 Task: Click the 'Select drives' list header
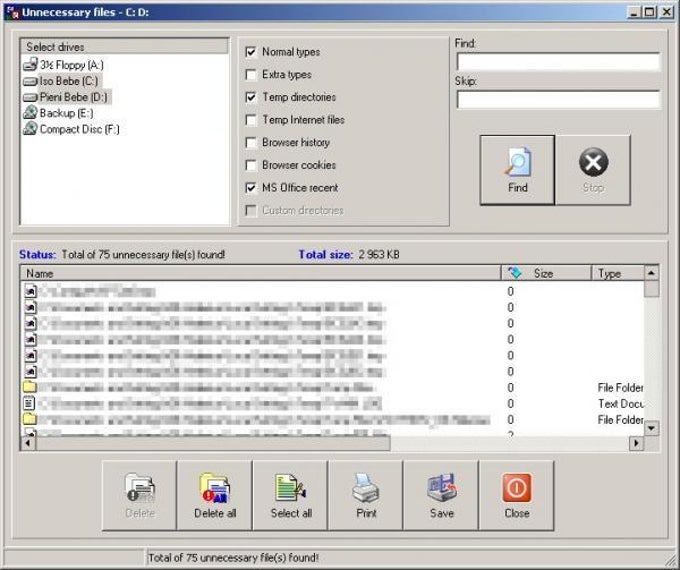pos(124,46)
